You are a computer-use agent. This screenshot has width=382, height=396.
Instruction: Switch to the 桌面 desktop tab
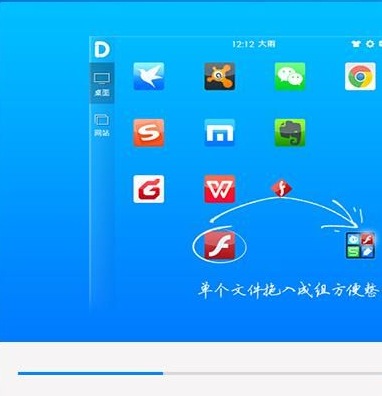pos(102,83)
